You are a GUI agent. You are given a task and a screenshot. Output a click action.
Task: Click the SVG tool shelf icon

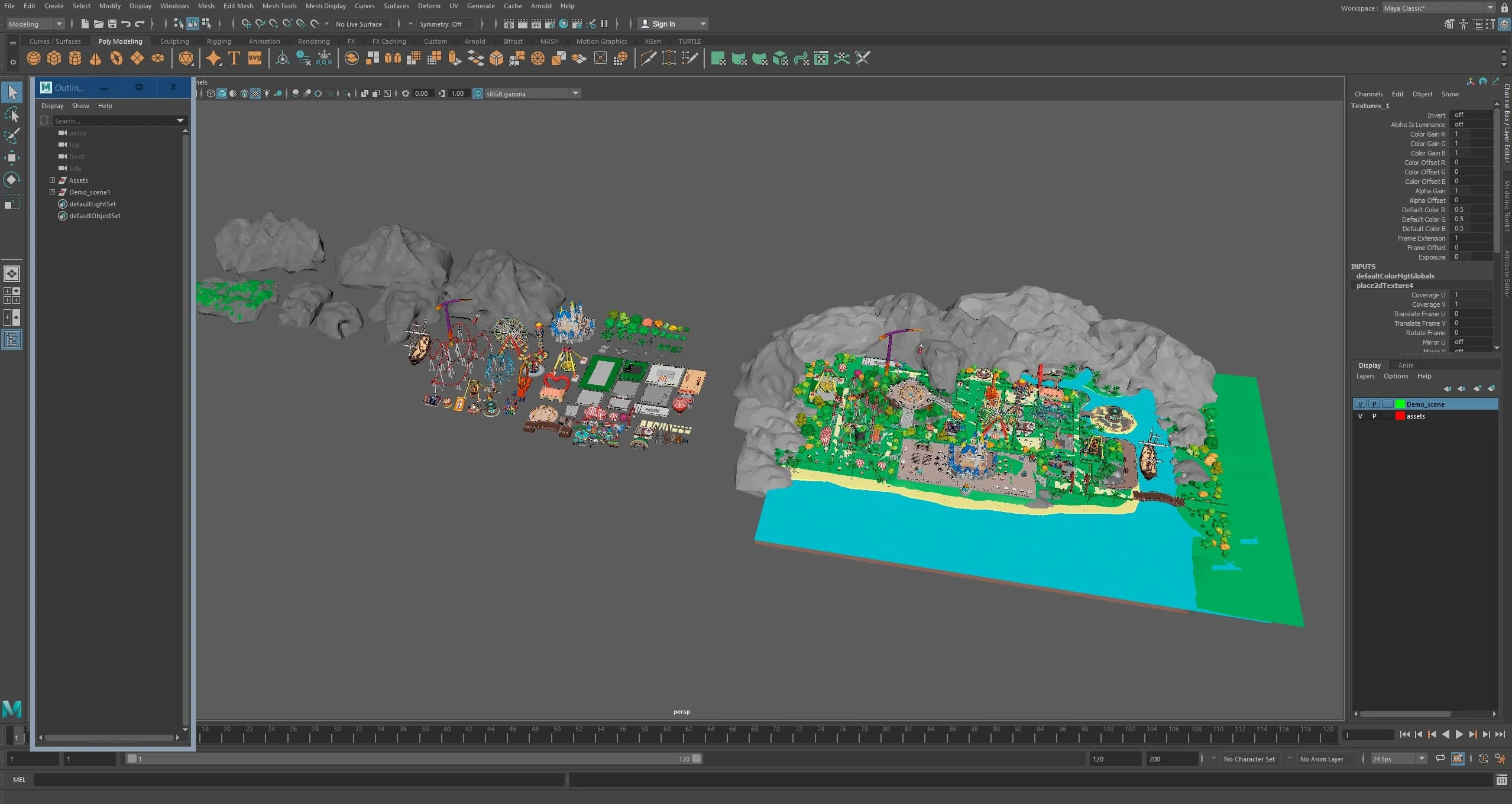tap(255, 58)
